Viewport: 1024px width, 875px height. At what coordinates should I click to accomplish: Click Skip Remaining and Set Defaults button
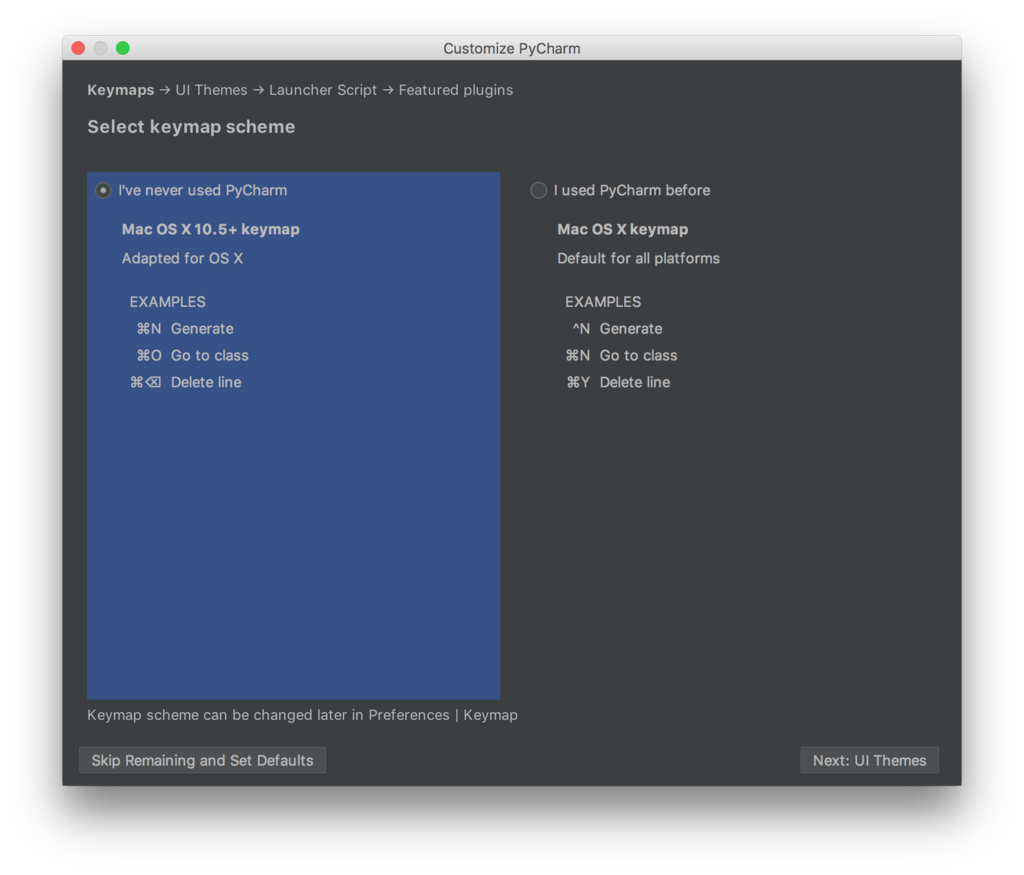click(202, 760)
